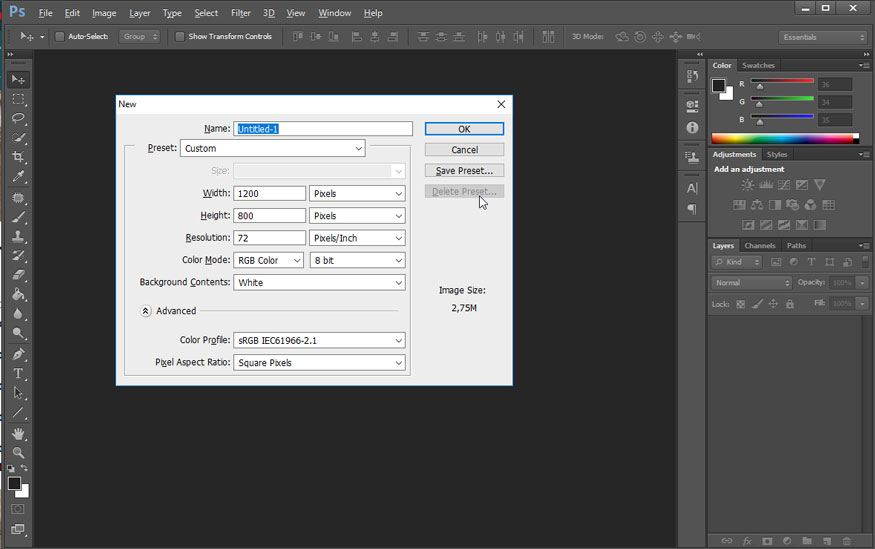Select the Eyedropper tool
The image size is (875, 549).
click(x=18, y=177)
